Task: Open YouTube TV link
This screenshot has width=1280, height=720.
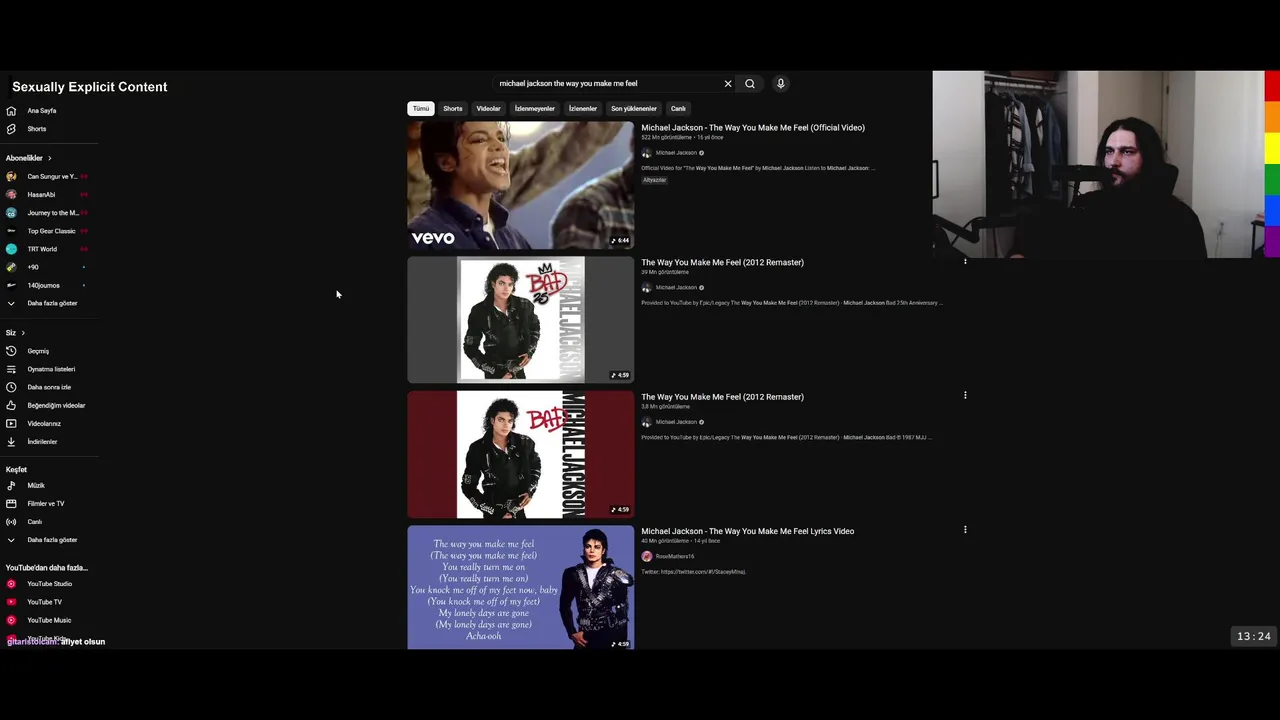Action: 44,602
